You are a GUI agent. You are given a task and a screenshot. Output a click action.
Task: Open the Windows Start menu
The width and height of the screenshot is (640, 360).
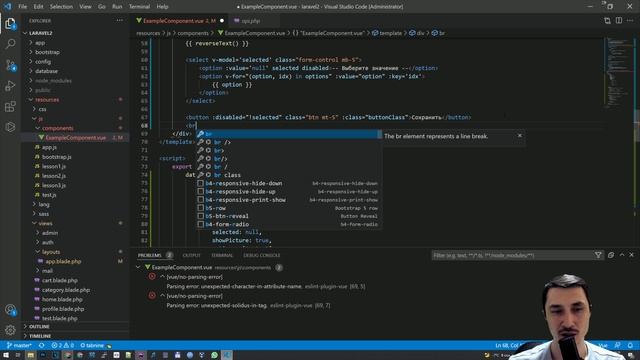6,355
